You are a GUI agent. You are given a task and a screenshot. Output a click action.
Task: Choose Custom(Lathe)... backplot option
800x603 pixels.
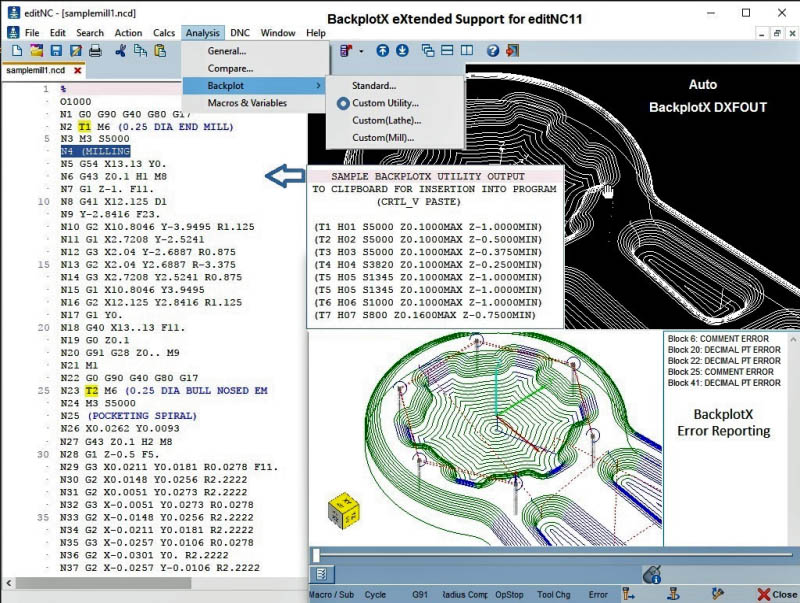click(x=395, y=120)
